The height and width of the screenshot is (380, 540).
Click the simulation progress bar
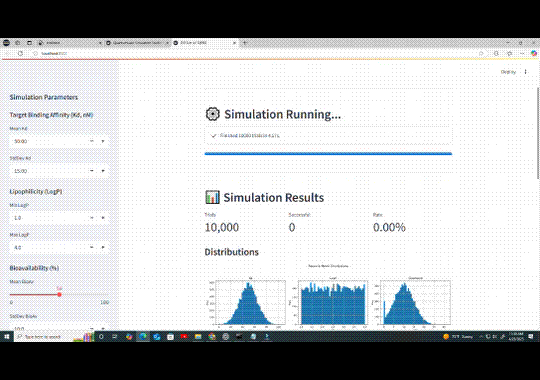[x=328, y=154]
